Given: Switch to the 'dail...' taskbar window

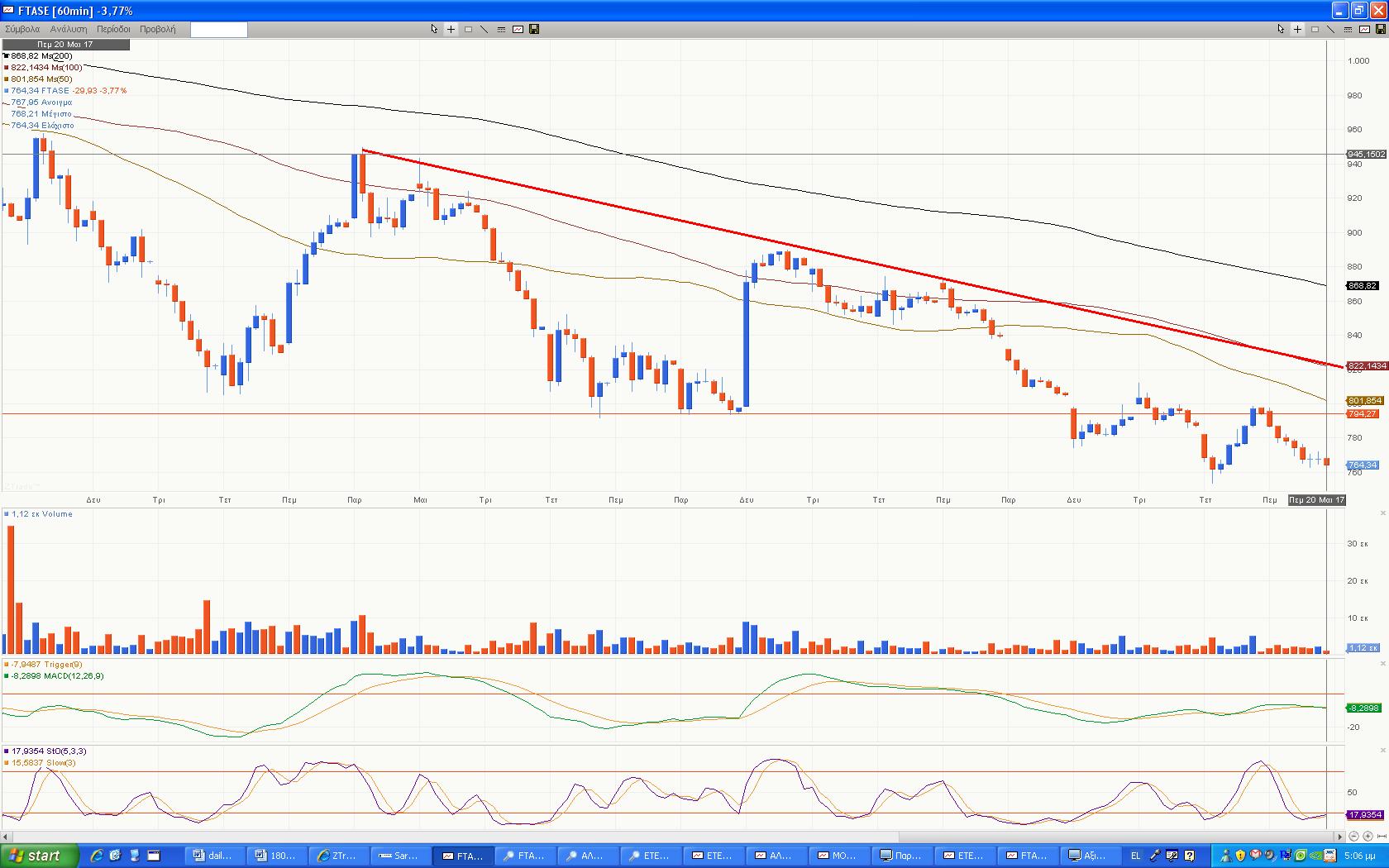Looking at the screenshot, I should (x=214, y=856).
